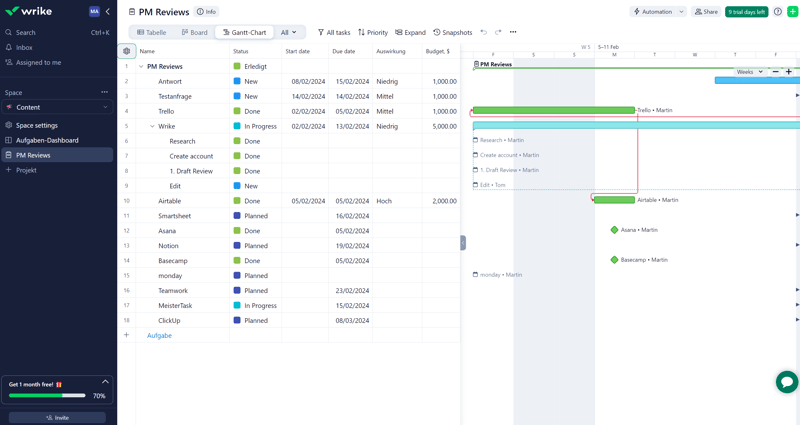
Task: Select the Gantt-Chart tab
Action: [244, 32]
